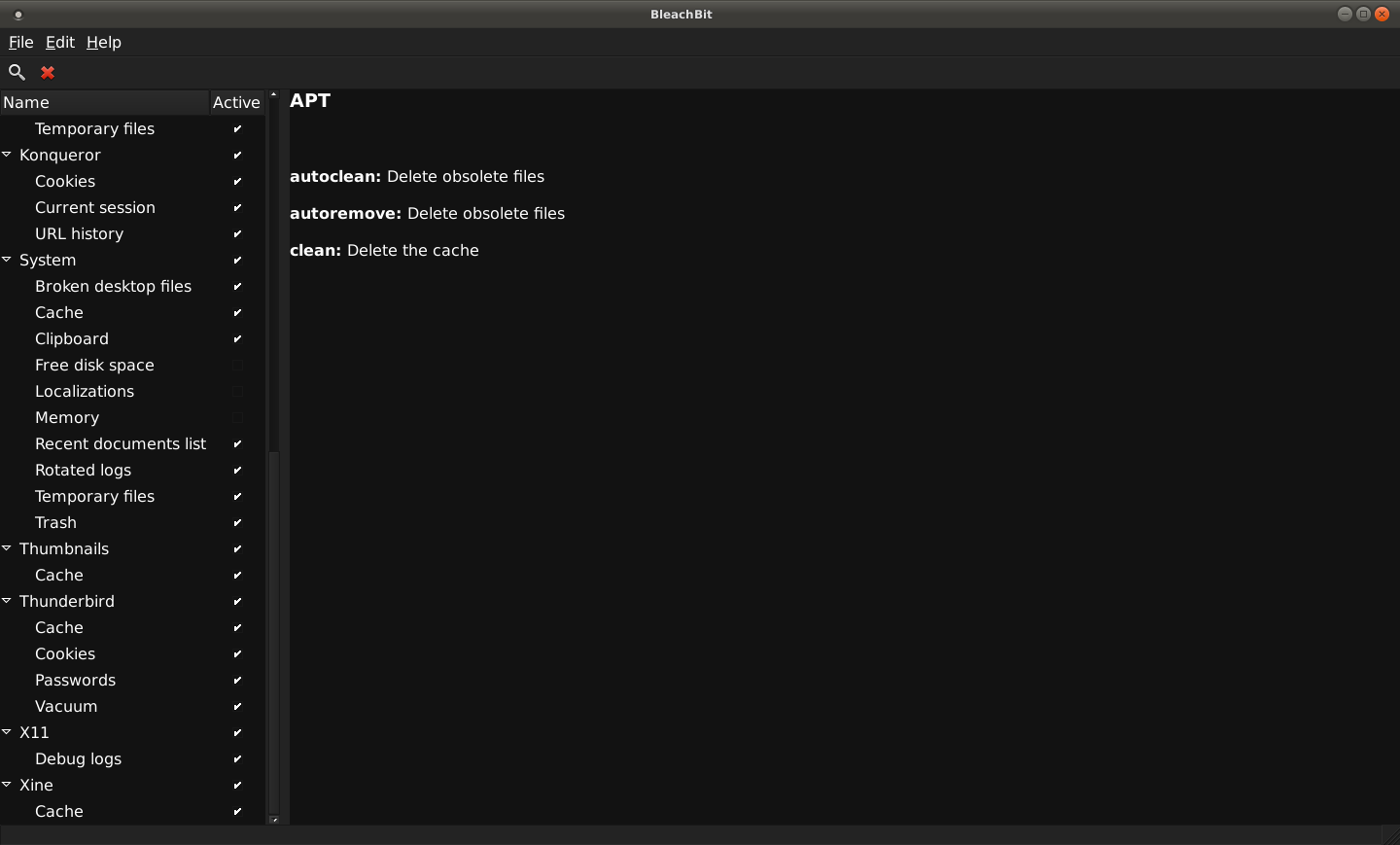Sort by the Name column header
The image size is (1400, 845).
coord(104,102)
